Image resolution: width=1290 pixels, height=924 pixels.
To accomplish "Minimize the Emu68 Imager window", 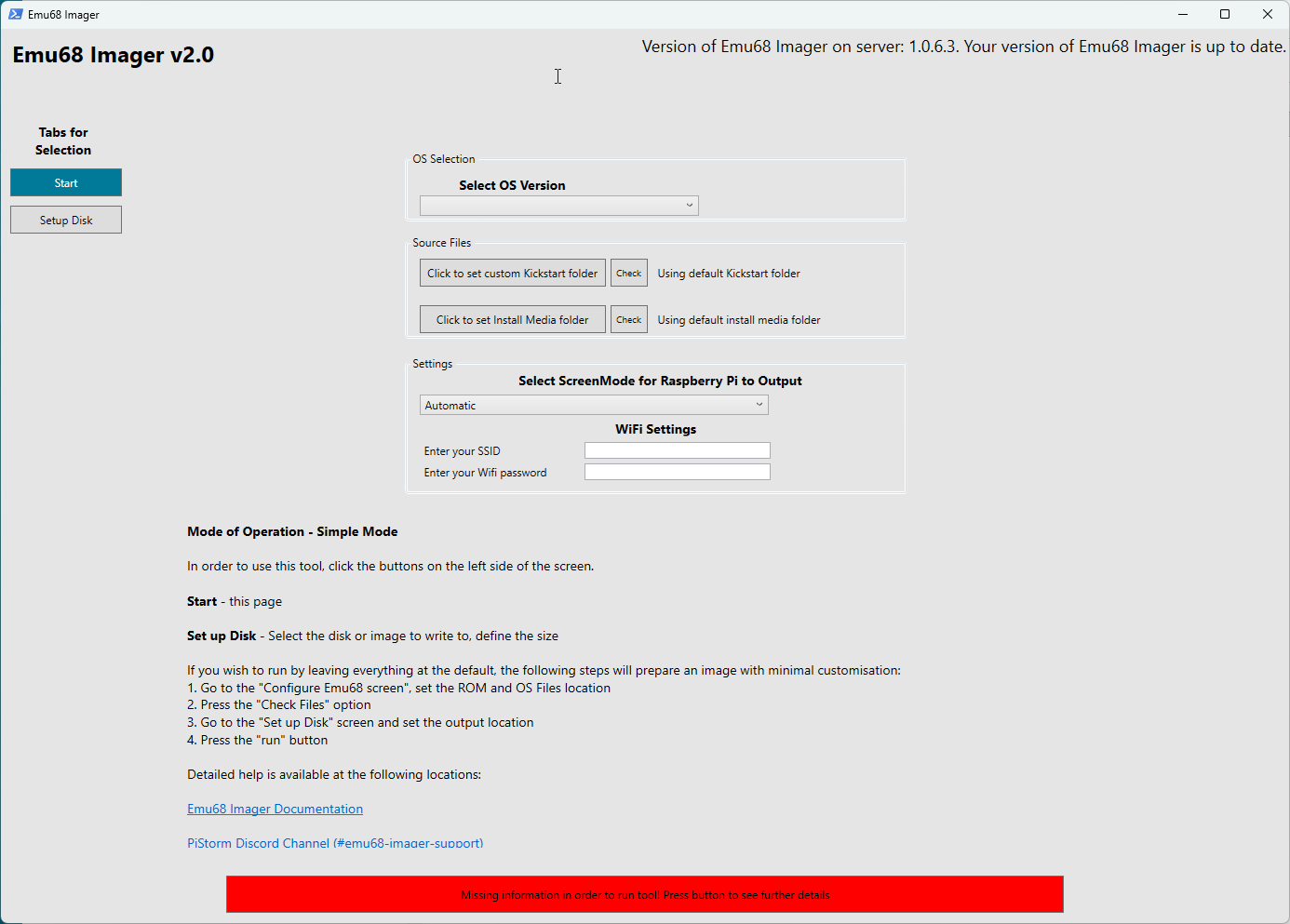I will [1182, 14].
